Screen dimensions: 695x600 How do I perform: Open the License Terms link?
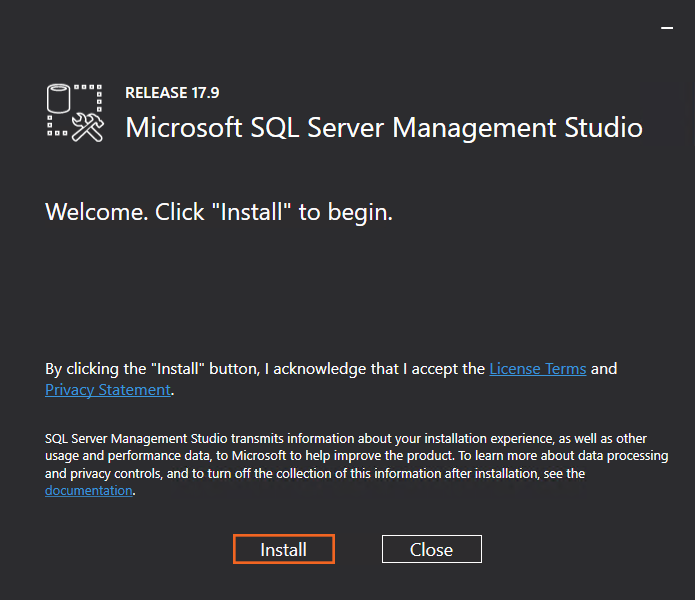[x=537, y=369]
